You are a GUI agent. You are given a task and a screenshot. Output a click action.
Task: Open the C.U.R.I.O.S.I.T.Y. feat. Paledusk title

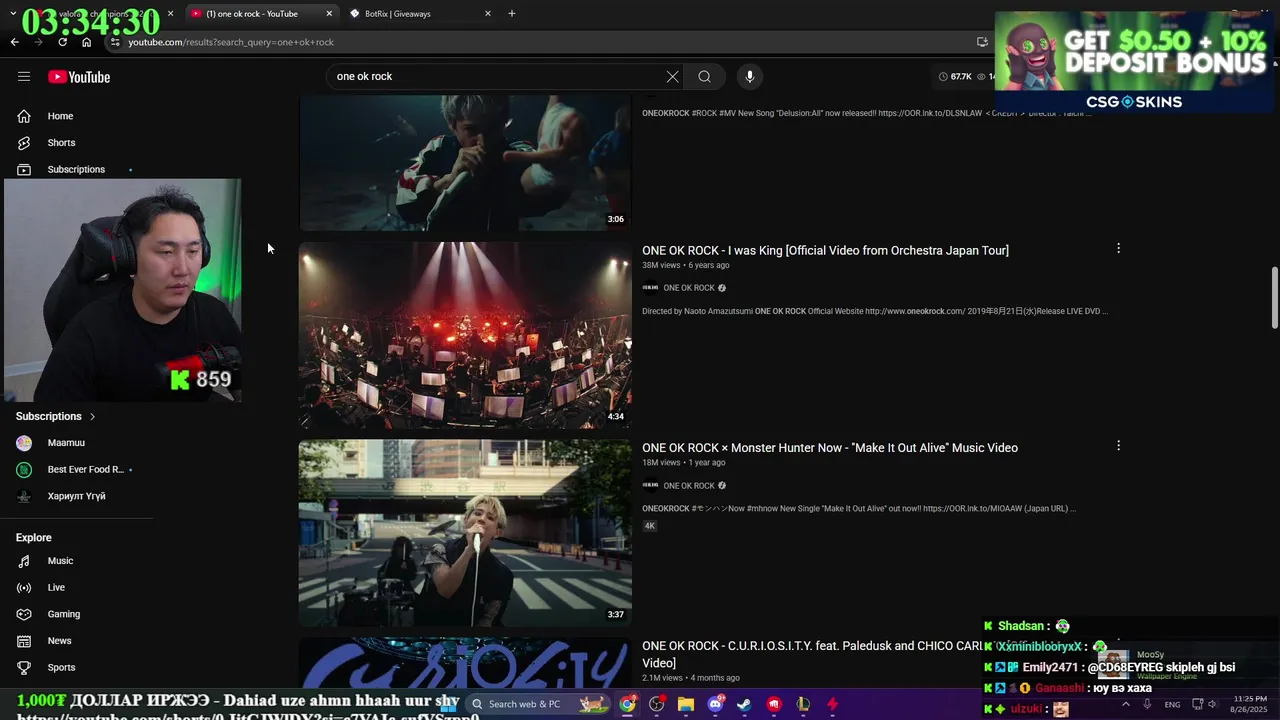pyautogui.click(x=812, y=654)
